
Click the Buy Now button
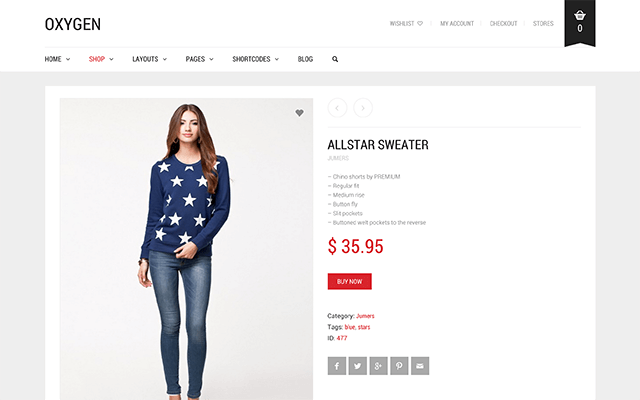click(x=349, y=281)
